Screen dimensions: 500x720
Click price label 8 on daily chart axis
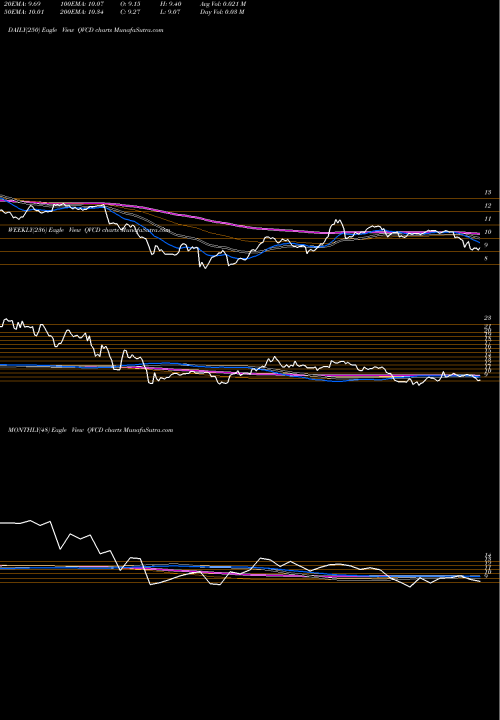click(x=487, y=259)
